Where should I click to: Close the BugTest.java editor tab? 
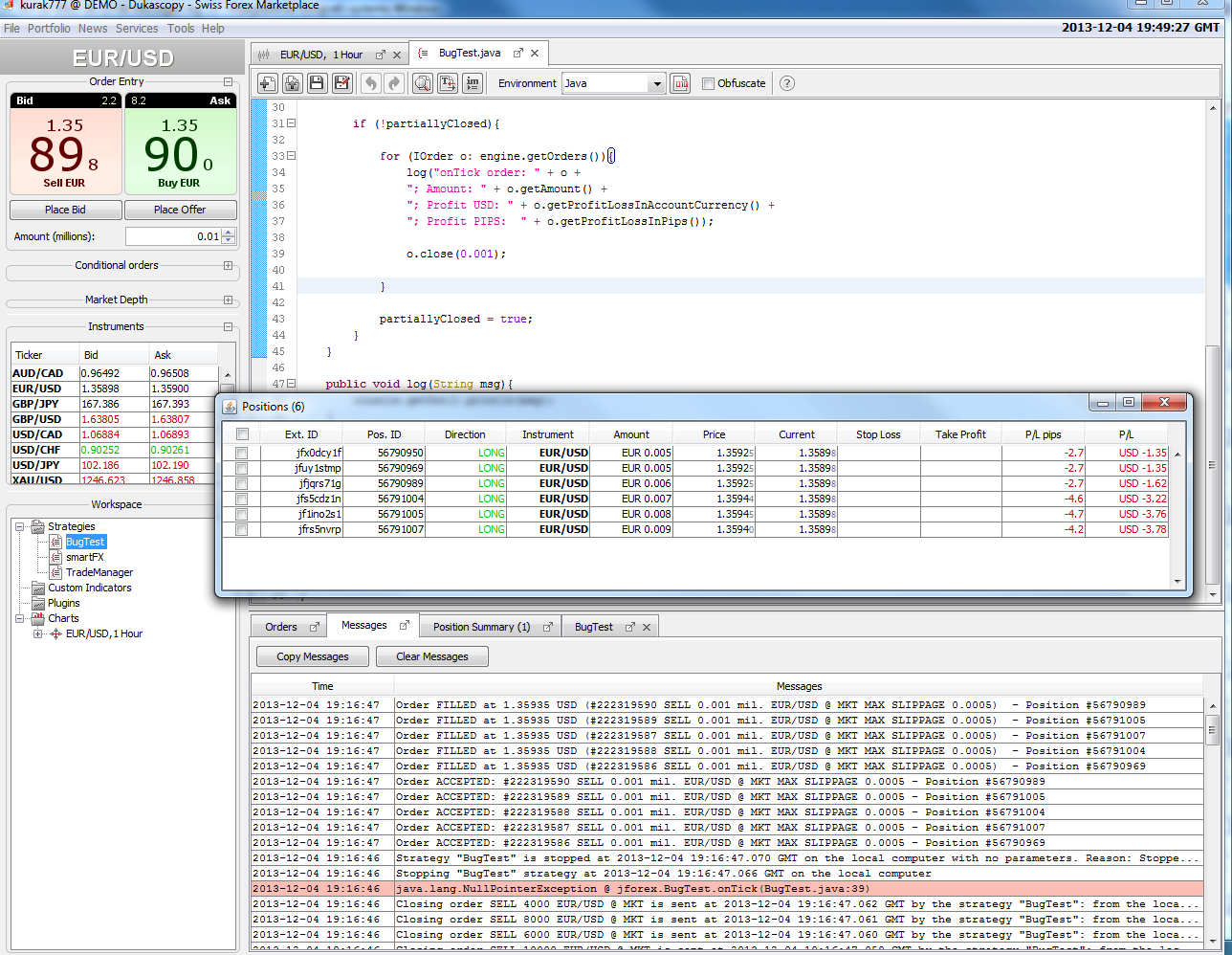[535, 54]
